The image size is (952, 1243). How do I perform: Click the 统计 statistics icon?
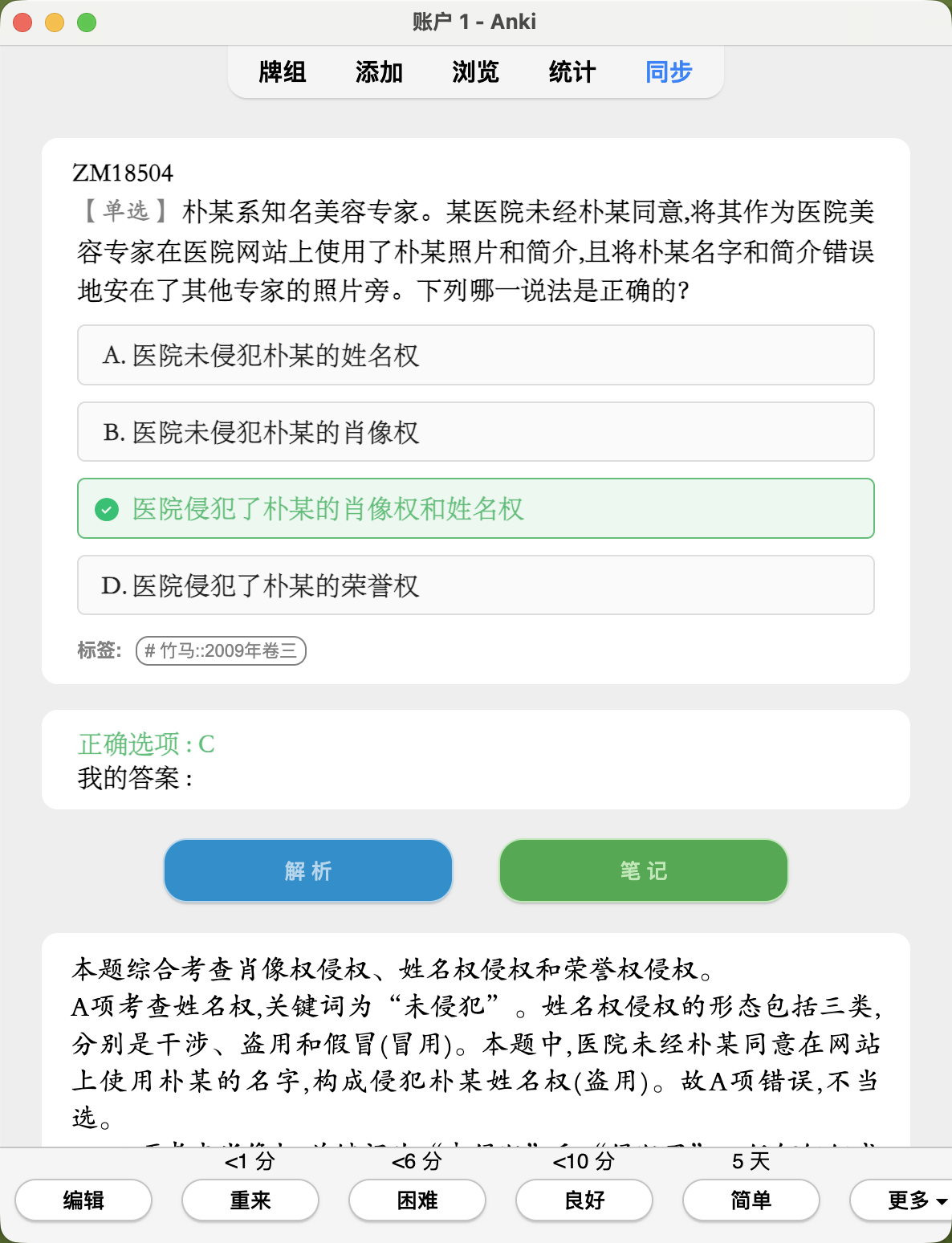click(572, 71)
